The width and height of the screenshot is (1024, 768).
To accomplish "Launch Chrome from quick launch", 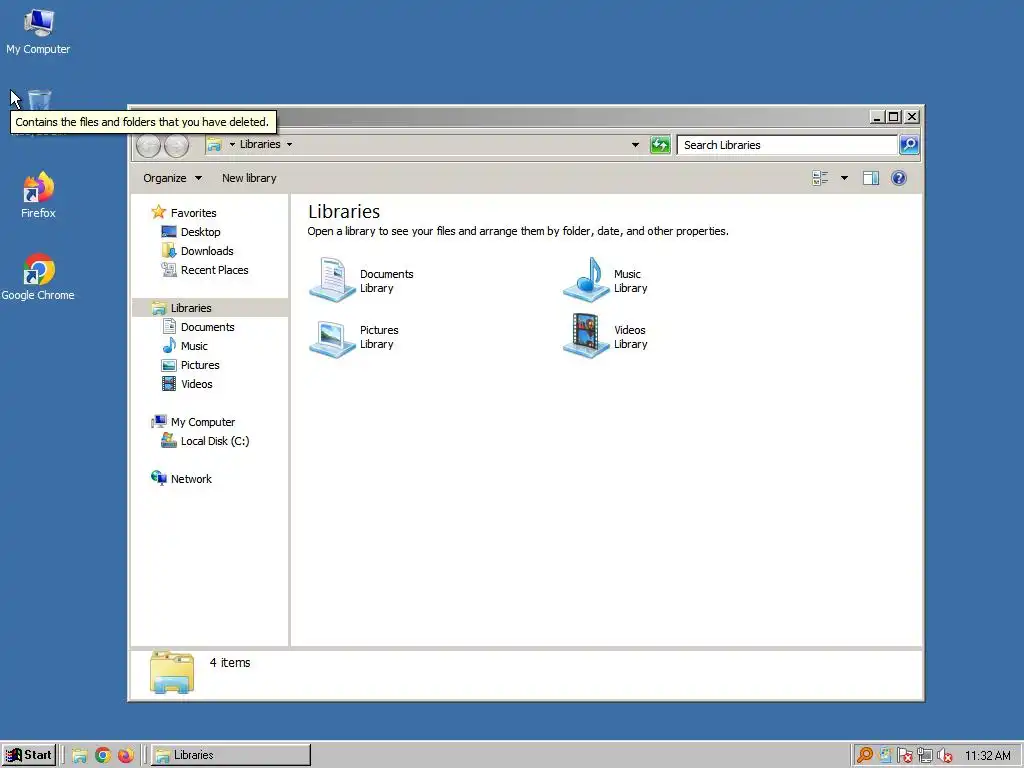I will (x=103, y=756).
